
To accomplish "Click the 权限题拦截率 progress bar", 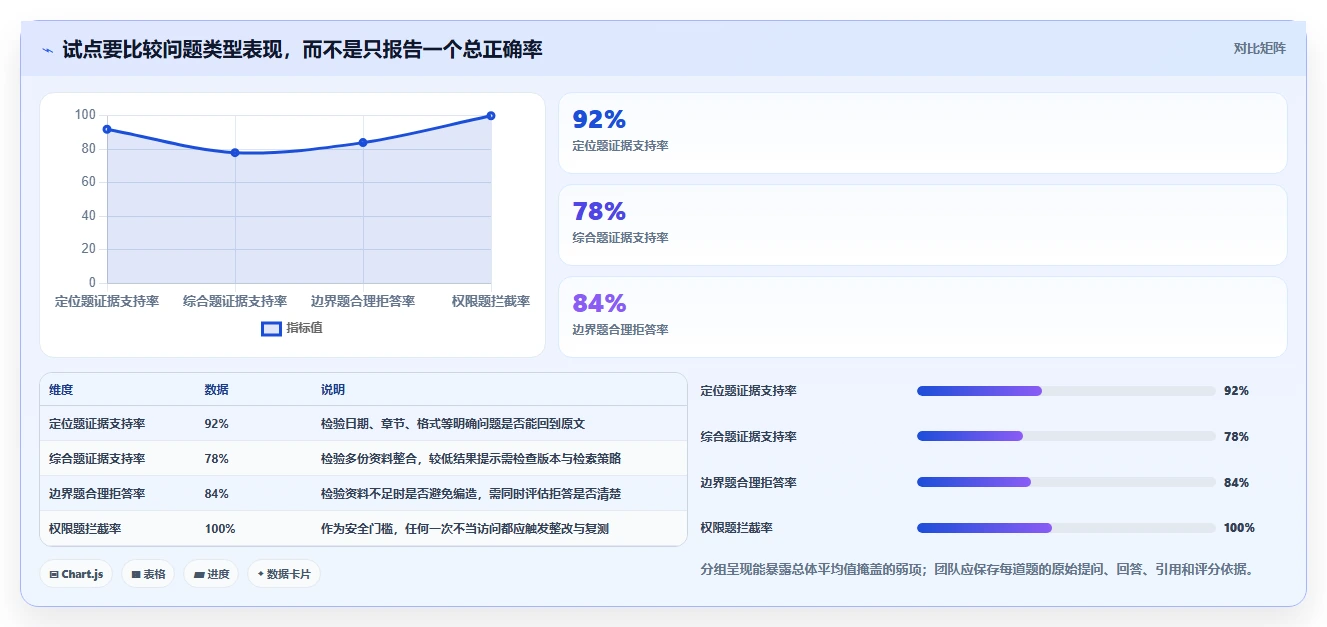I will [x=1066, y=528].
